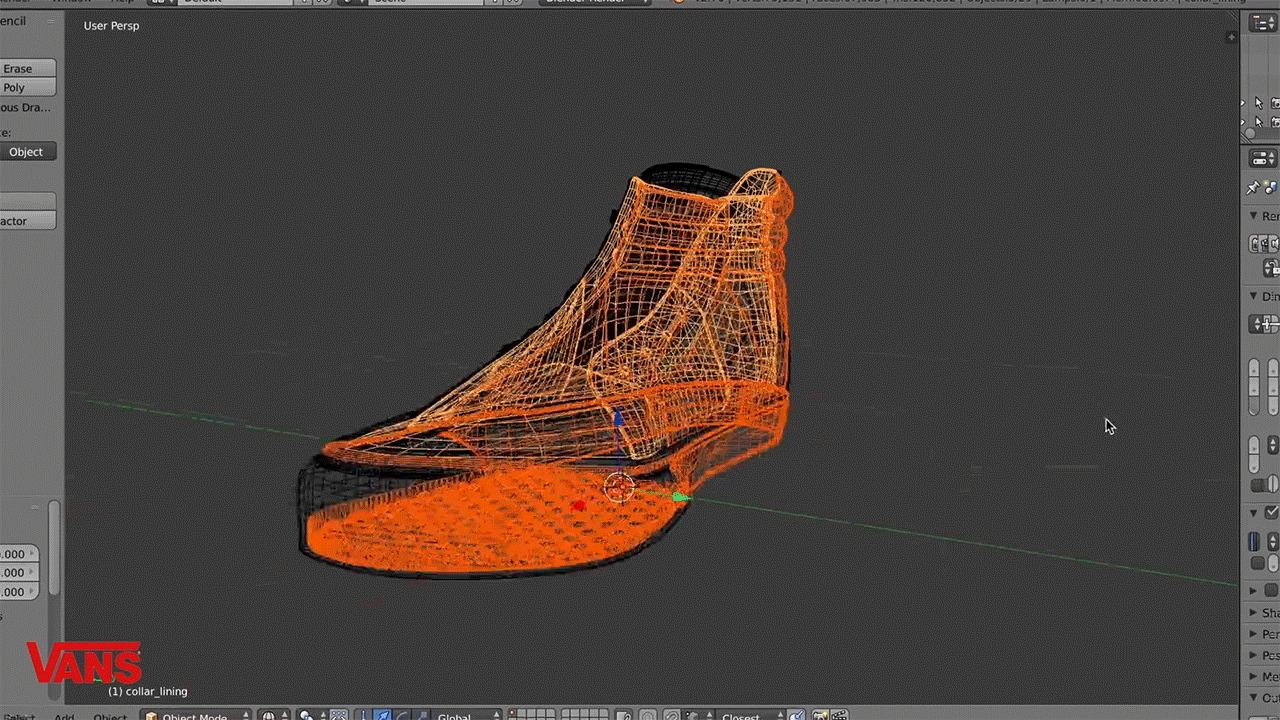Image resolution: width=1280 pixels, height=720 pixels.
Task: Click the top .000 numeric field
Action: [x=18, y=554]
